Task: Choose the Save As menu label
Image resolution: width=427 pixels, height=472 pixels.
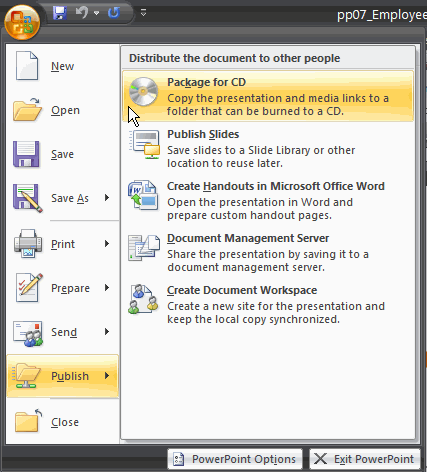Action: [x=70, y=198]
